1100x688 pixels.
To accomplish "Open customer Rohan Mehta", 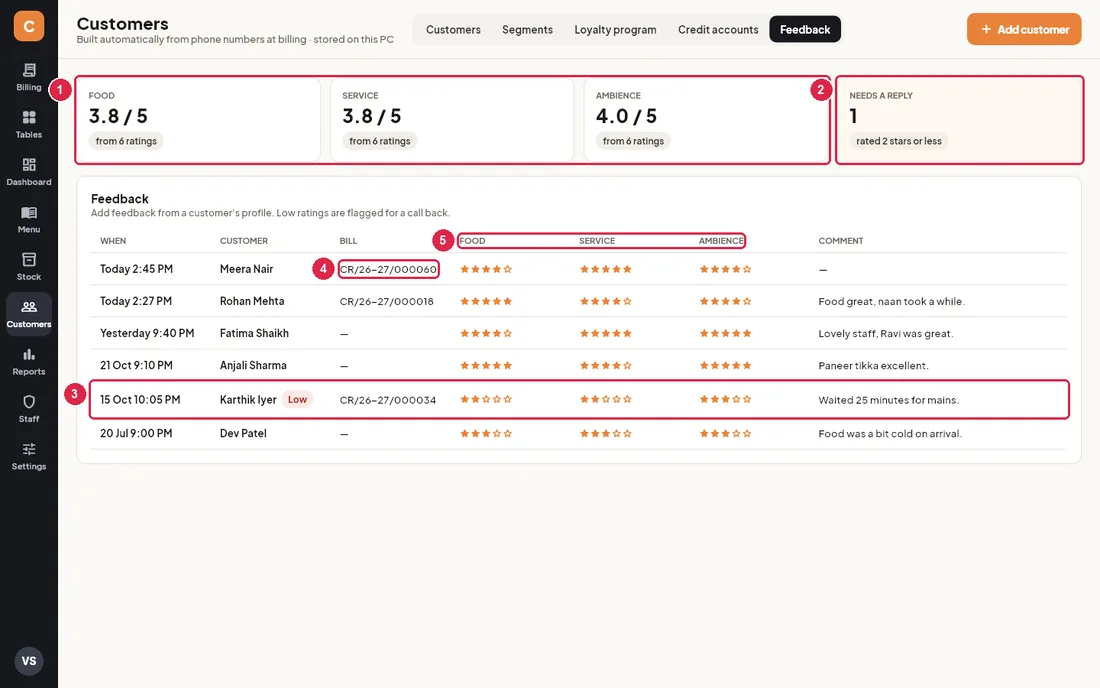I will (x=252, y=302).
